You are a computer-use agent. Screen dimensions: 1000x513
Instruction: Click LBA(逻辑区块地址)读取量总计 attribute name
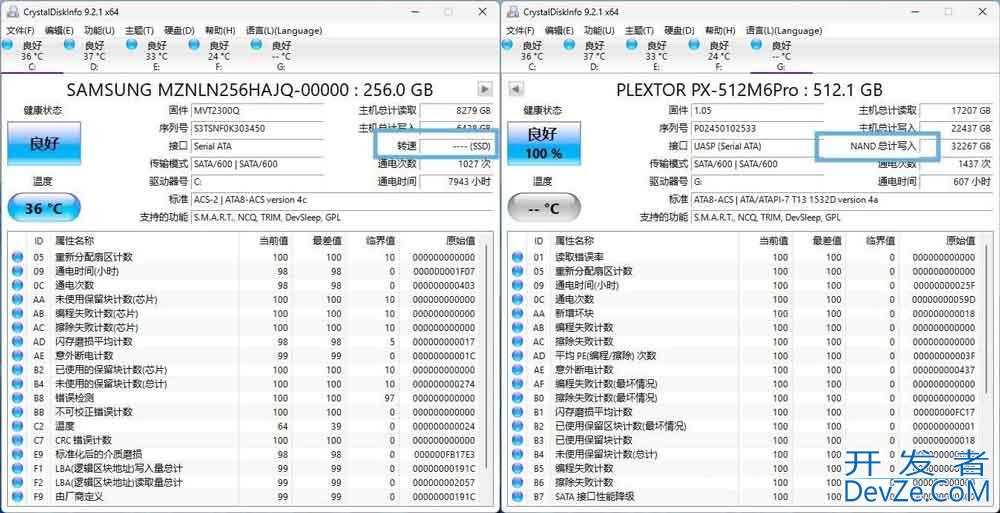pyautogui.click(x=119, y=482)
